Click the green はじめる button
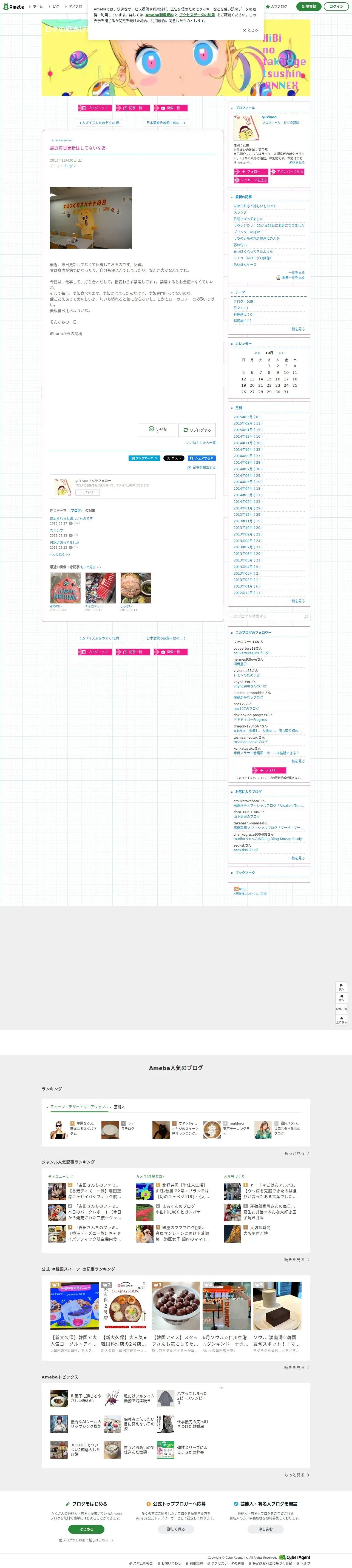Screen dimensions: 352x1568 click(86, 1529)
